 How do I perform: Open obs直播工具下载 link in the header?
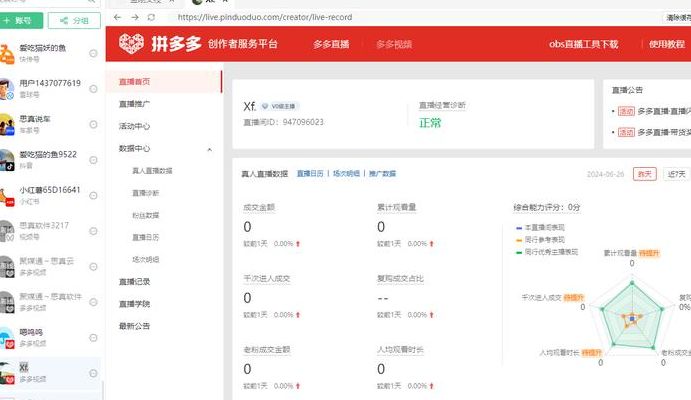583,44
